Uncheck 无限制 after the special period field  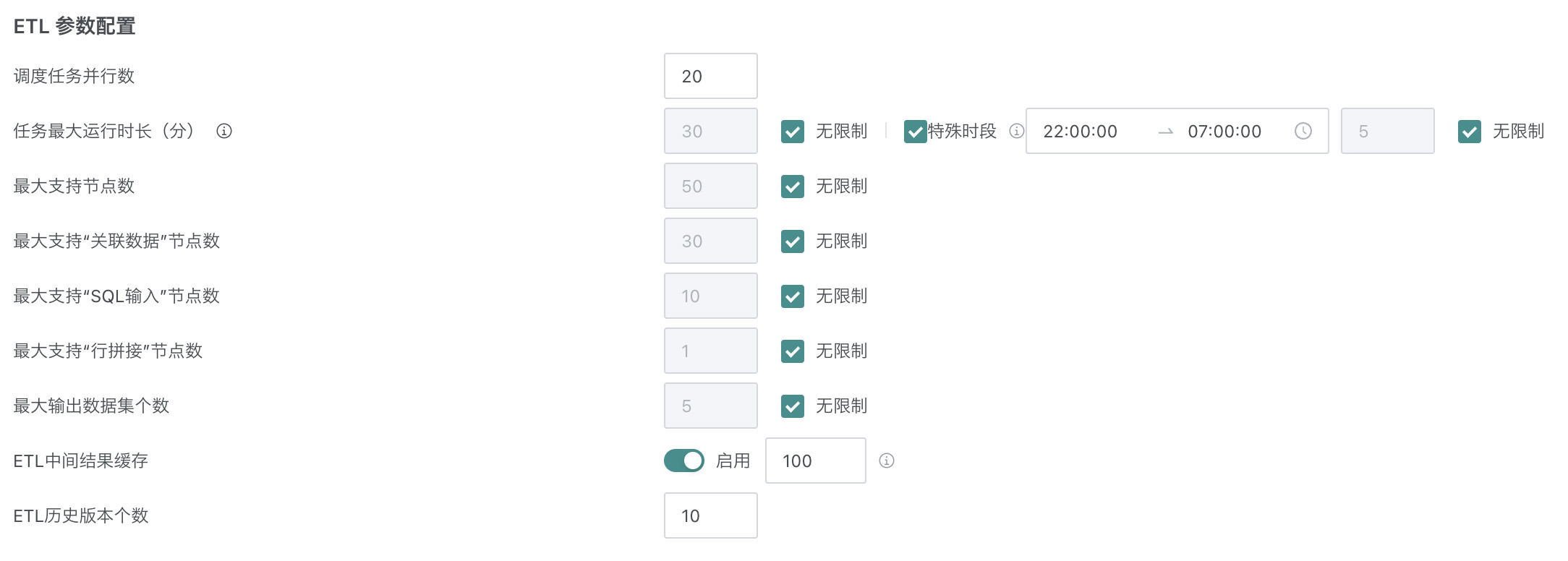coord(1469,132)
